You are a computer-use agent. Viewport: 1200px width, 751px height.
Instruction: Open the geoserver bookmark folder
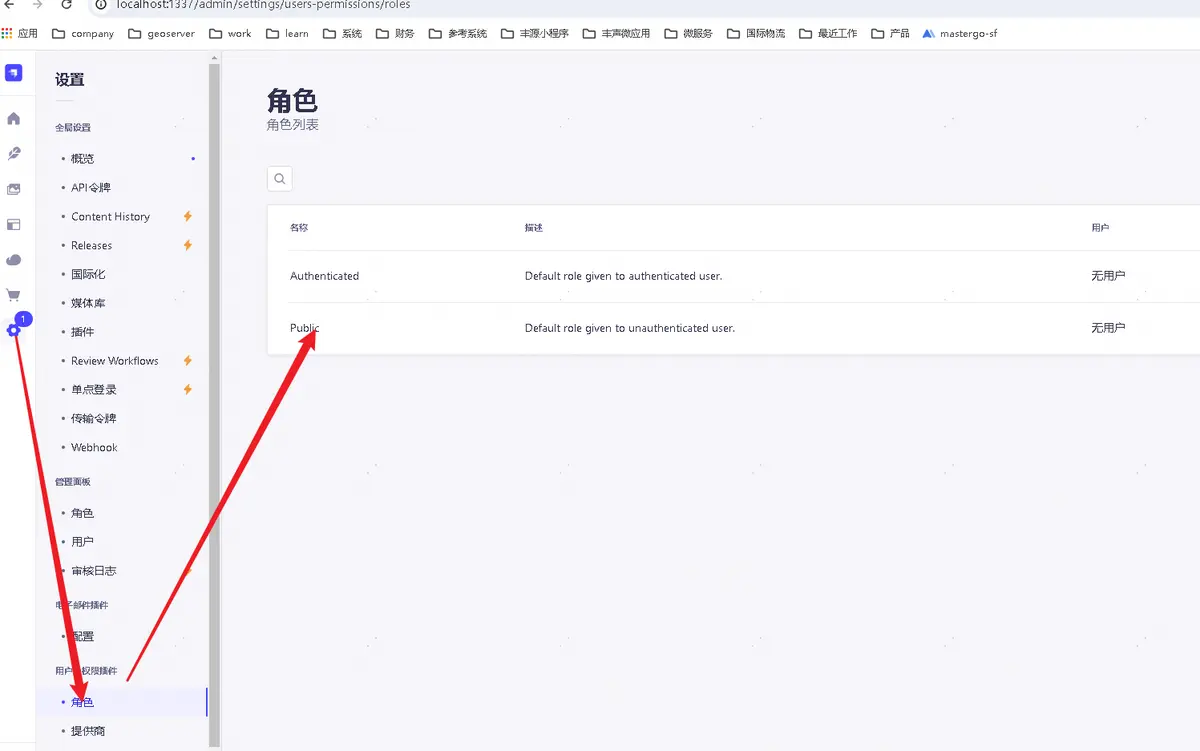click(162, 33)
